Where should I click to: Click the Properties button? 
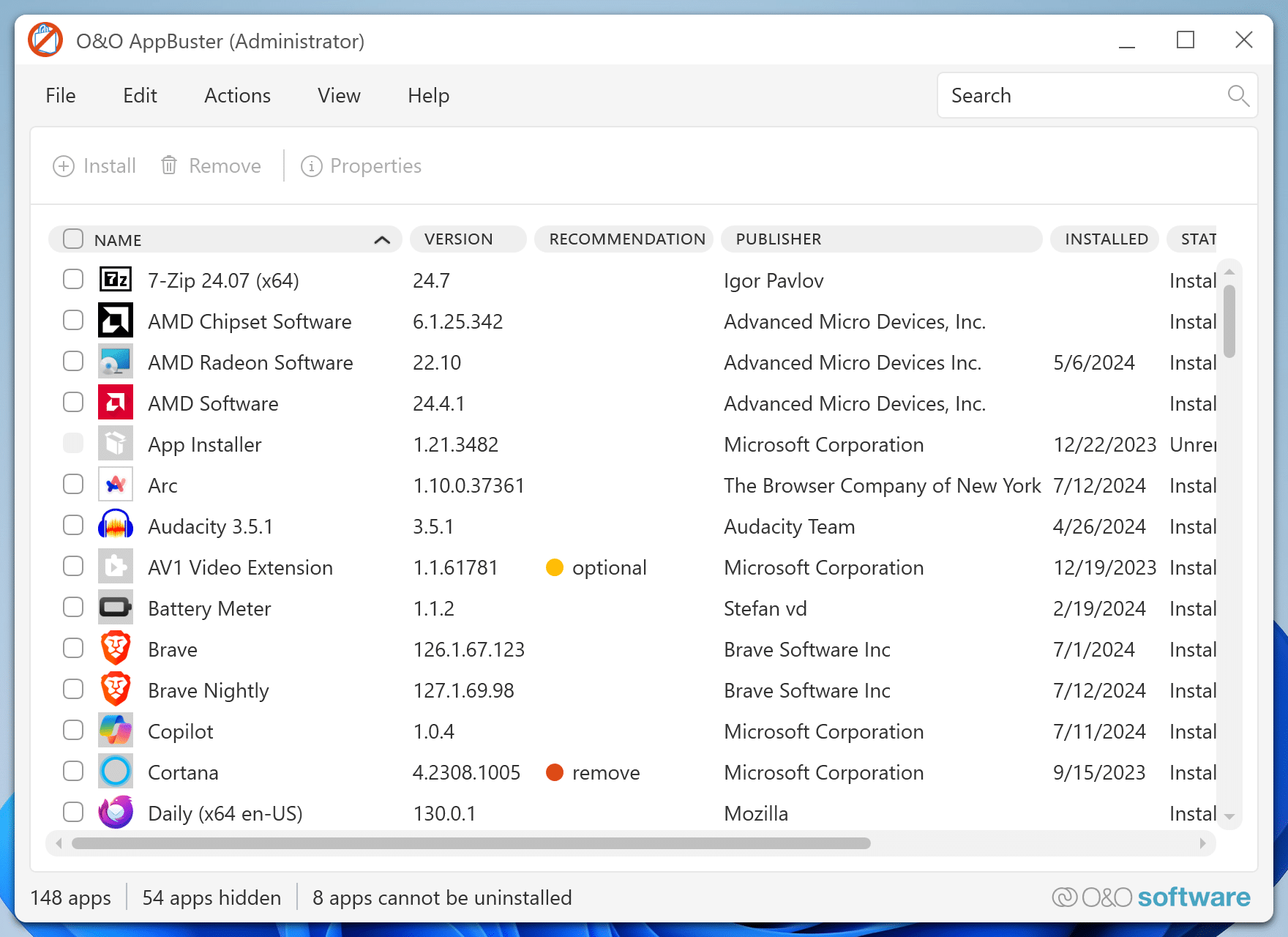pyautogui.click(x=360, y=166)
